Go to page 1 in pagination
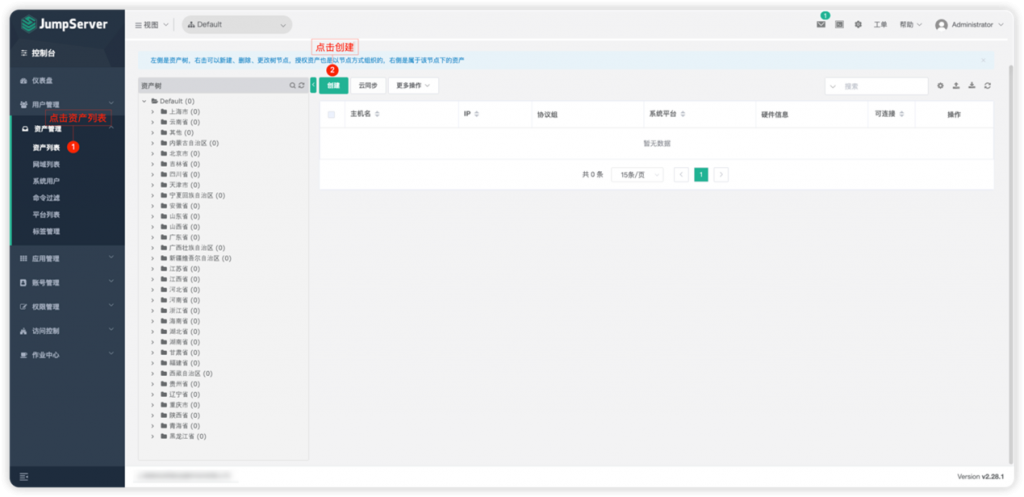The image size is (1024, 497). click(701, 174)
